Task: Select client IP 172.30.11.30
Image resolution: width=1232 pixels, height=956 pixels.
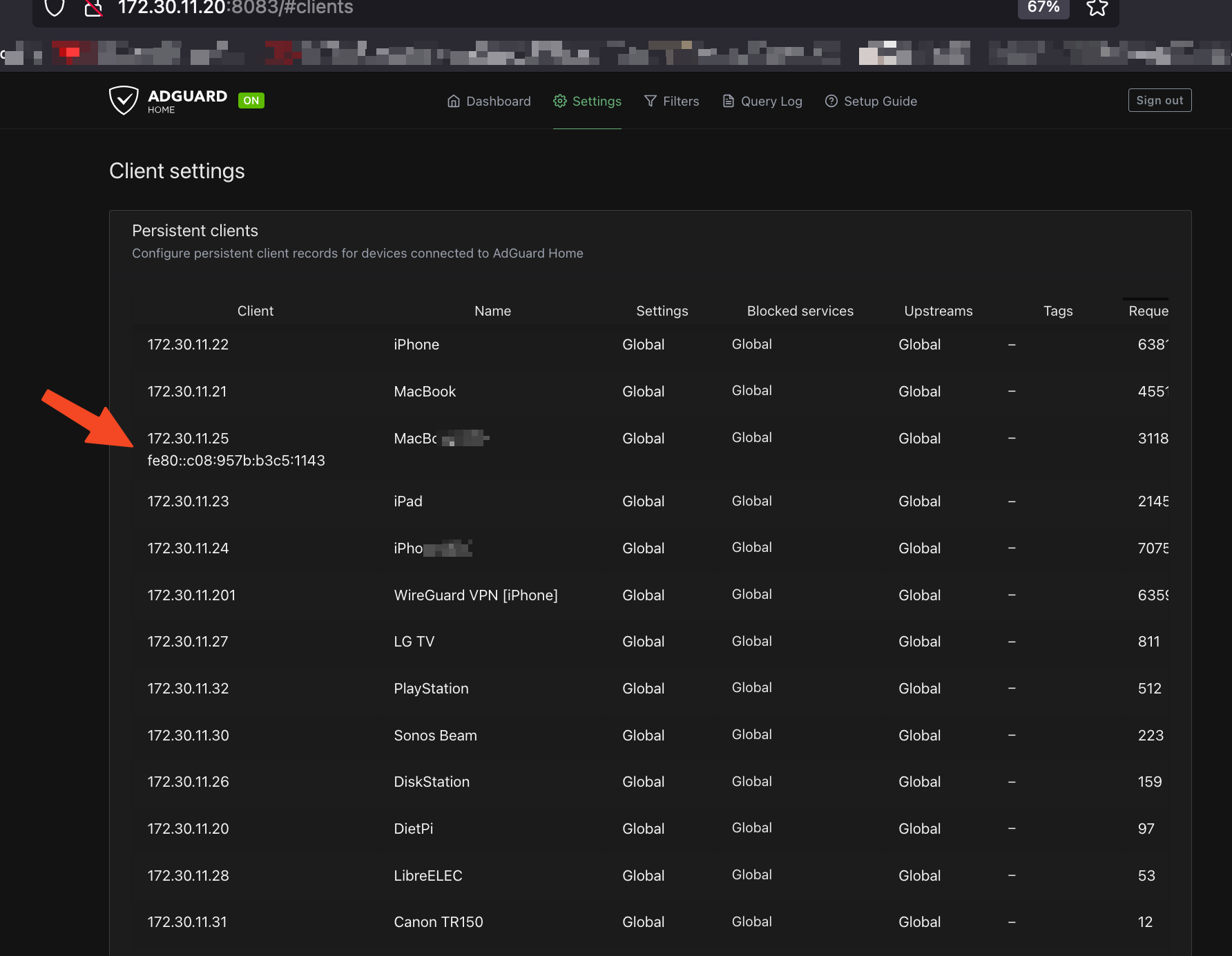Action: pos(188,736)
